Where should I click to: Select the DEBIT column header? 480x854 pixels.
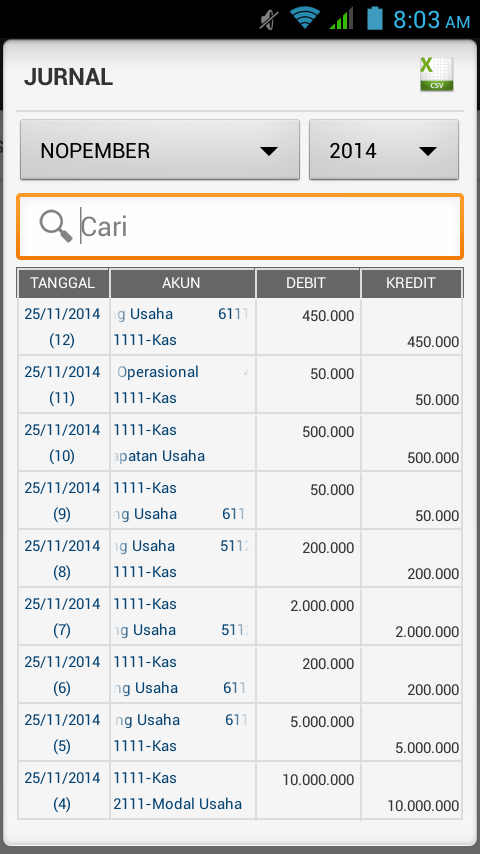point(308,283)
